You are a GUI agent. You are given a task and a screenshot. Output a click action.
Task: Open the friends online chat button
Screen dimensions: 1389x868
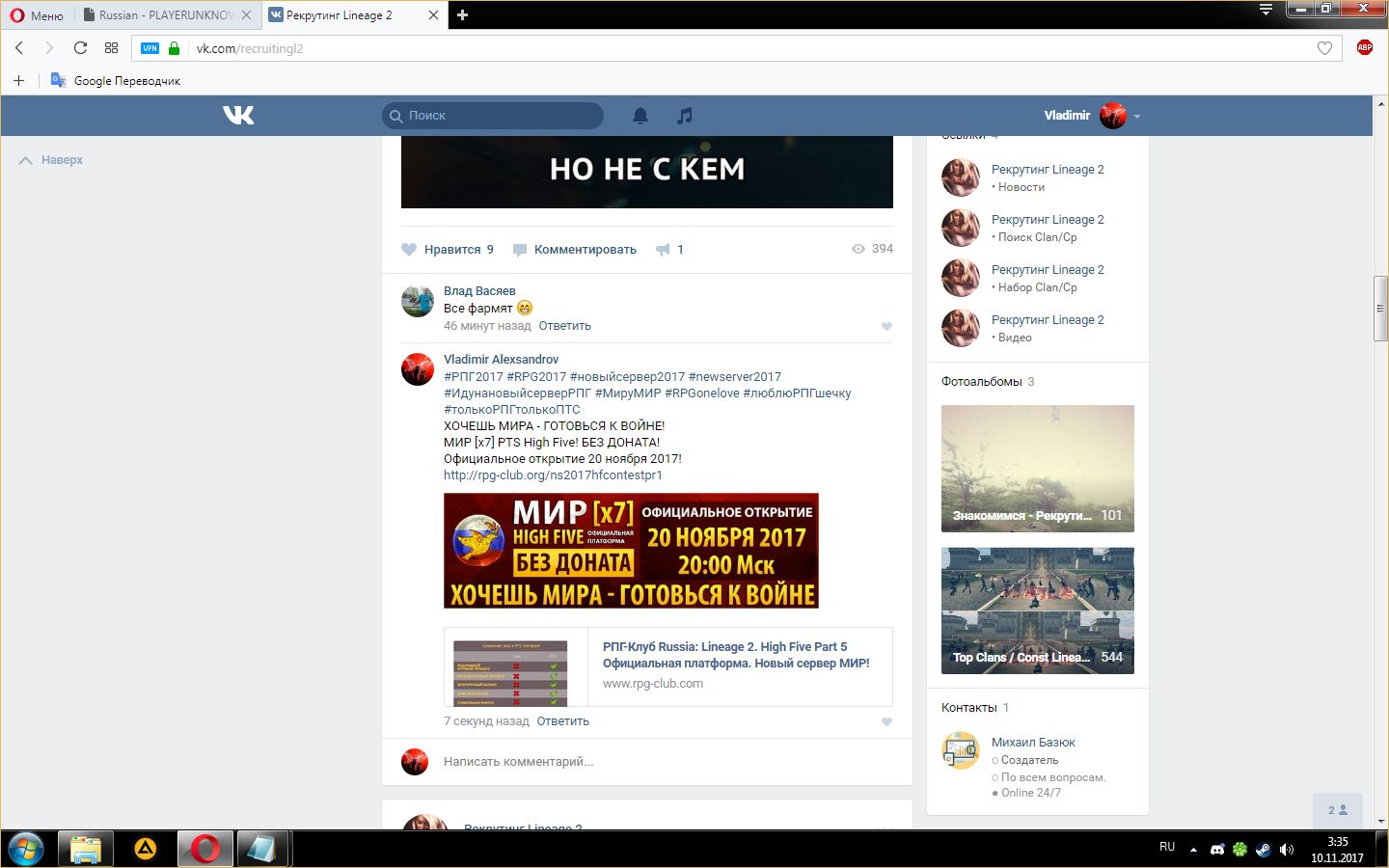click(x=1338, y=811)
